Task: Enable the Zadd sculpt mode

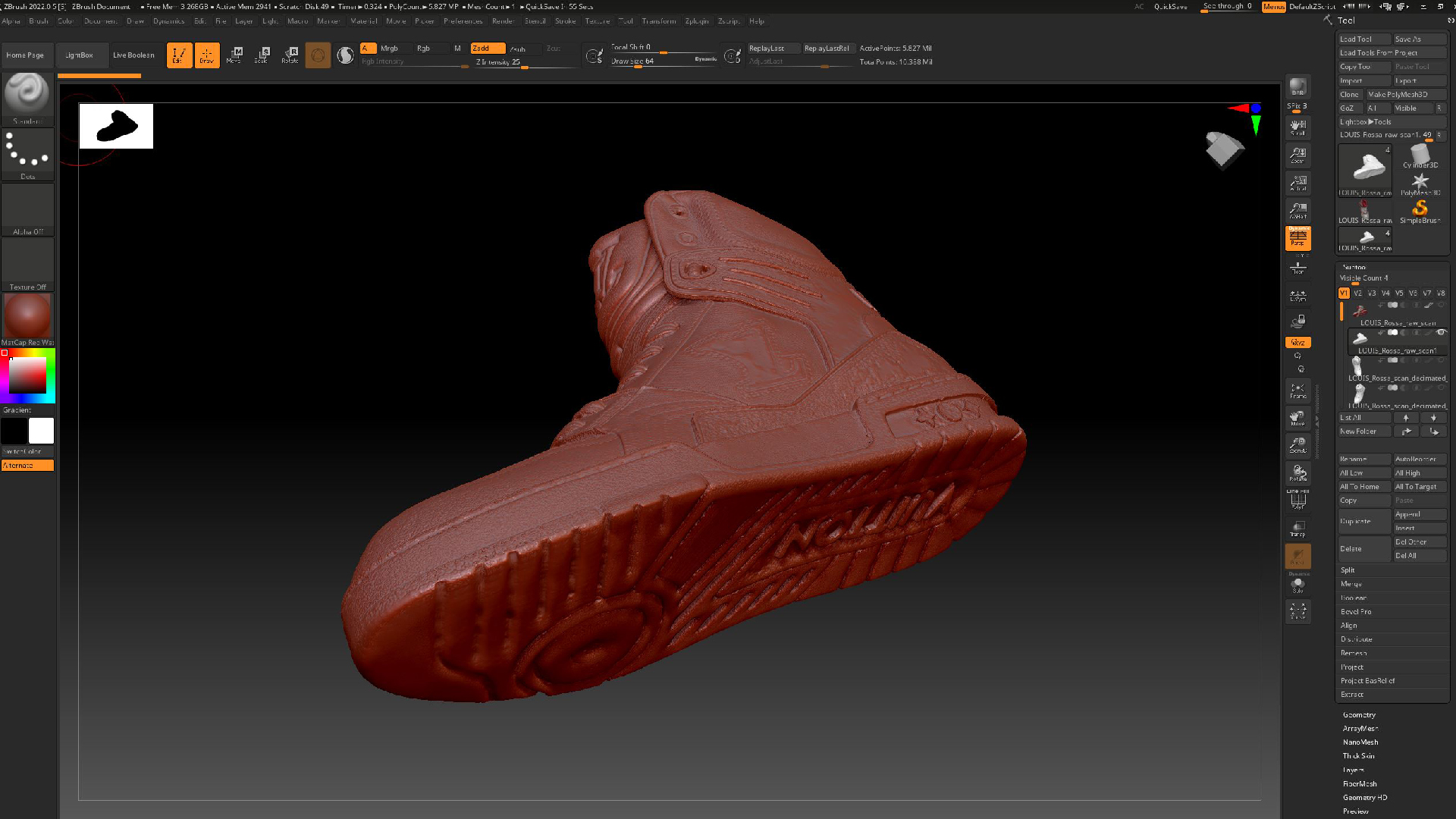Action: [x=488, y=49]
